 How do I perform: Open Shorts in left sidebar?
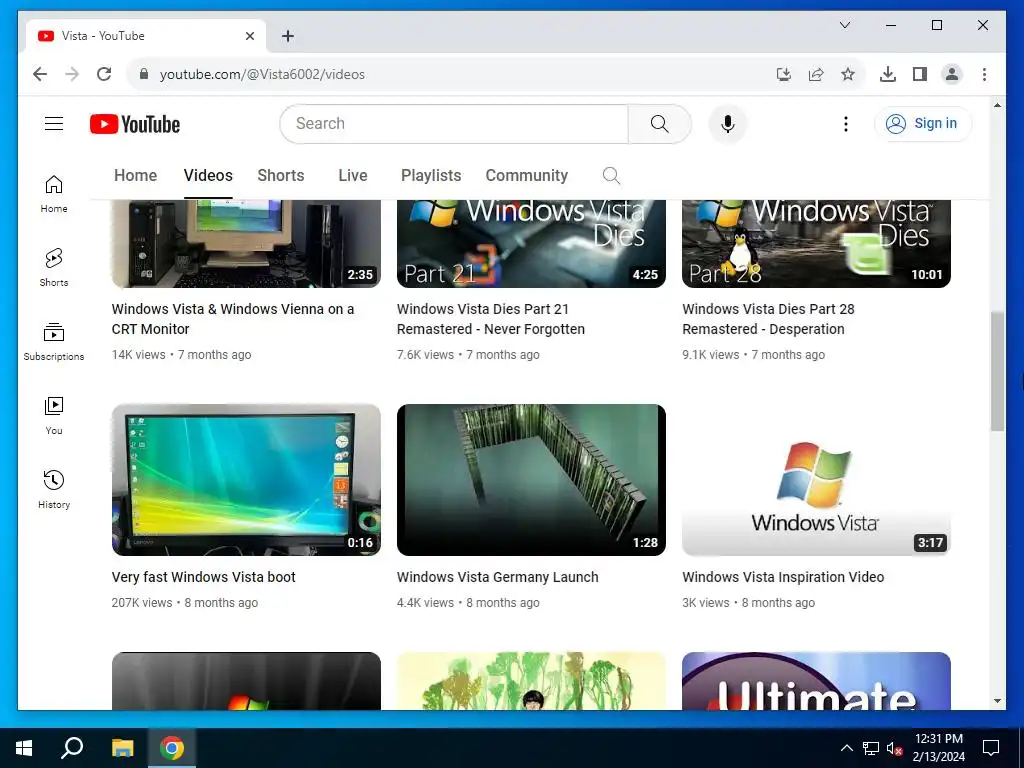click(54, 268)
